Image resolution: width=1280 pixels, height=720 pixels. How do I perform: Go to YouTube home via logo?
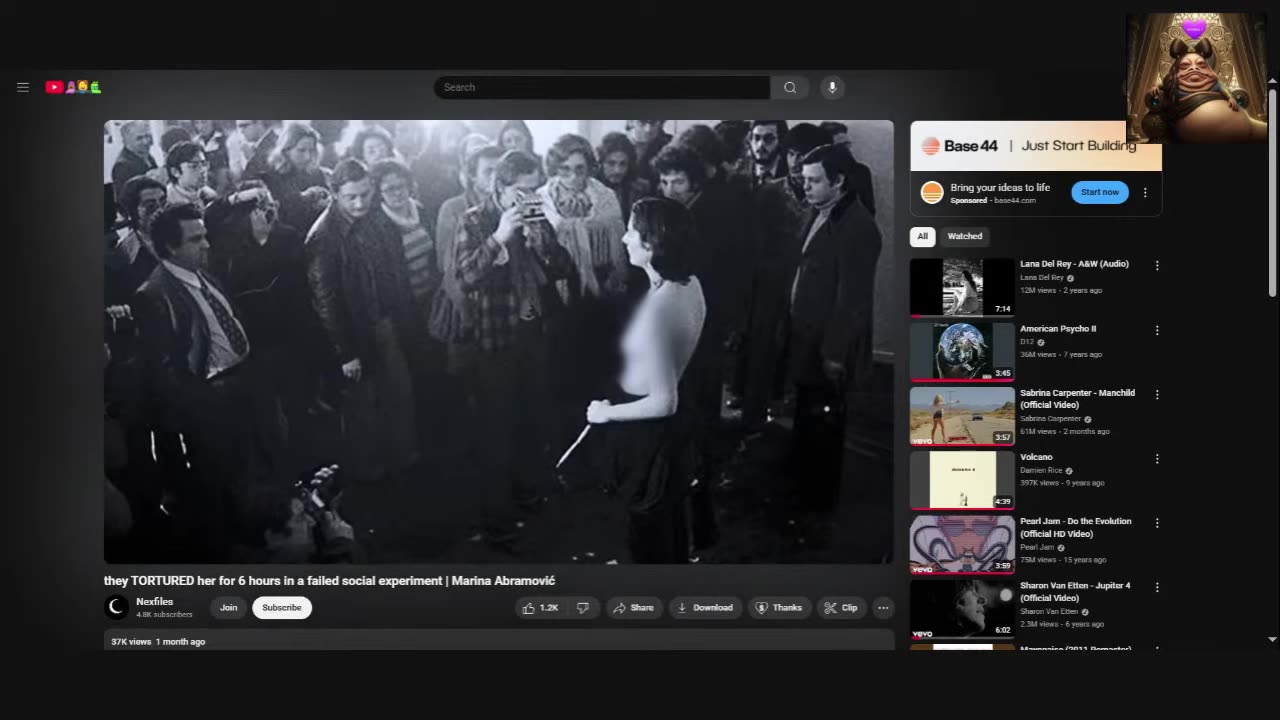[x=73, y=87]
